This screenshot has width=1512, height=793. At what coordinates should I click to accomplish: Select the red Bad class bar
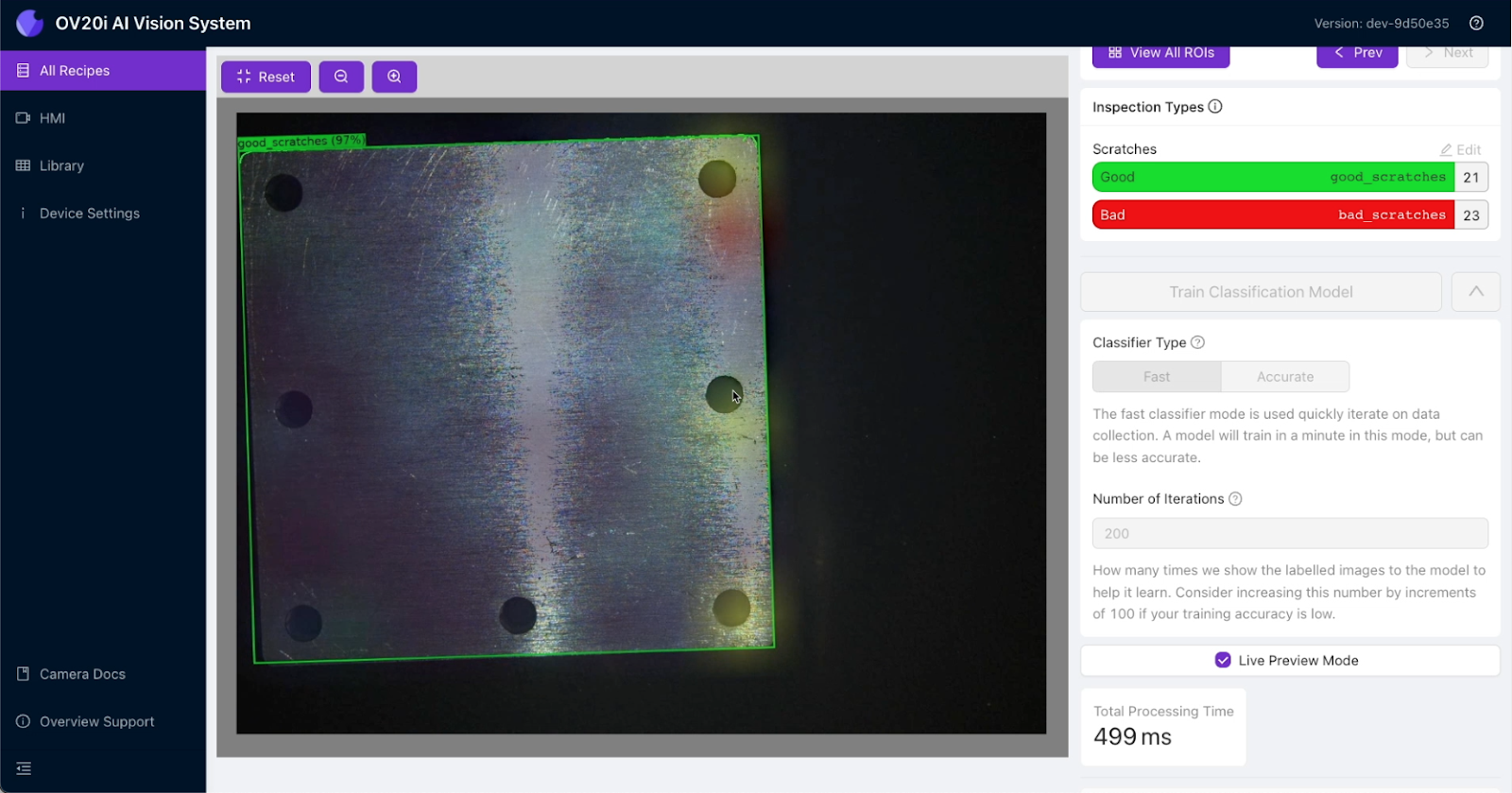(1273, 215)
